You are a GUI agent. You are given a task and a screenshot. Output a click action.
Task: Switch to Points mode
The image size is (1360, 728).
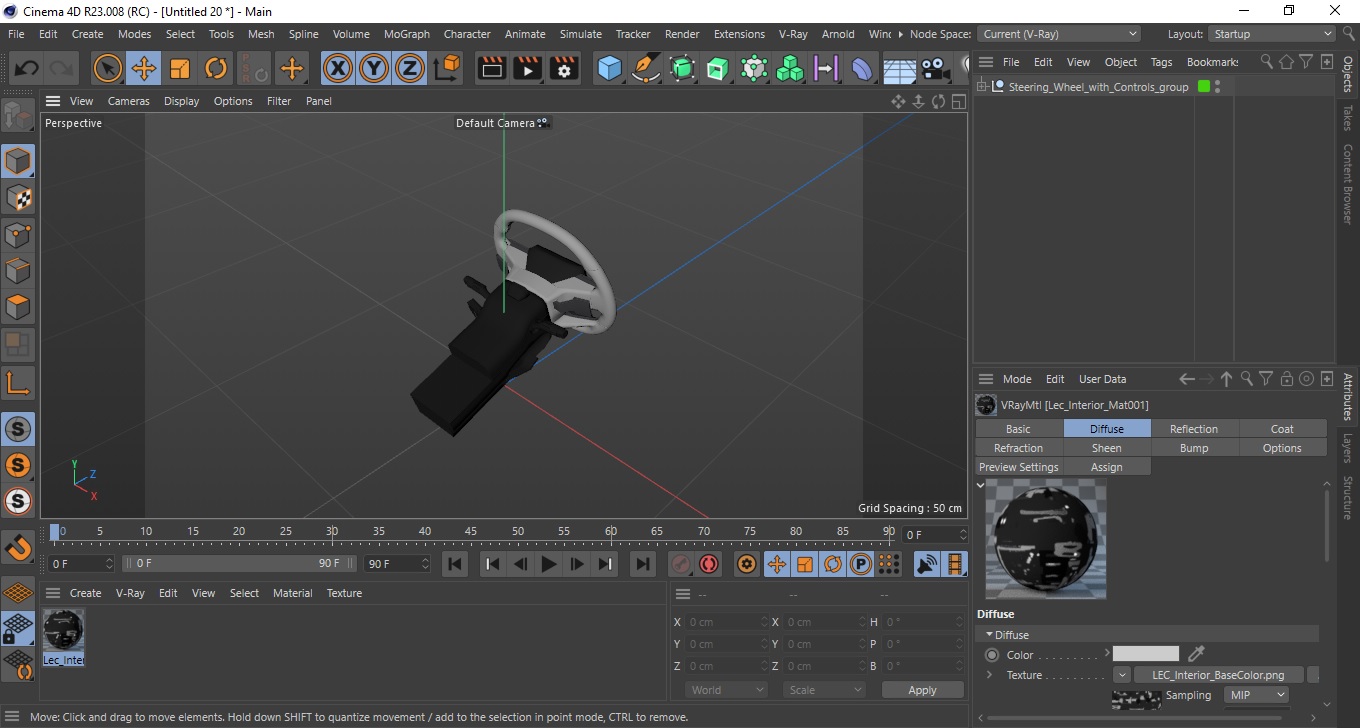18,235
